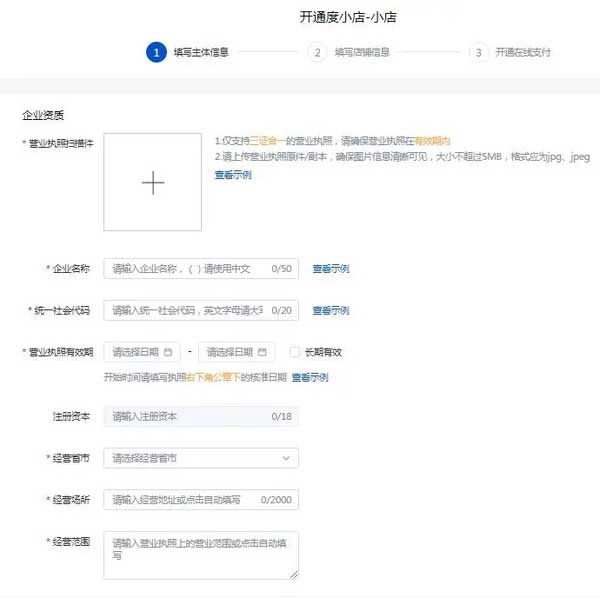Open 查看示例 link beside 企业名称 field
The image size is (600, 598).
[331, 269]
